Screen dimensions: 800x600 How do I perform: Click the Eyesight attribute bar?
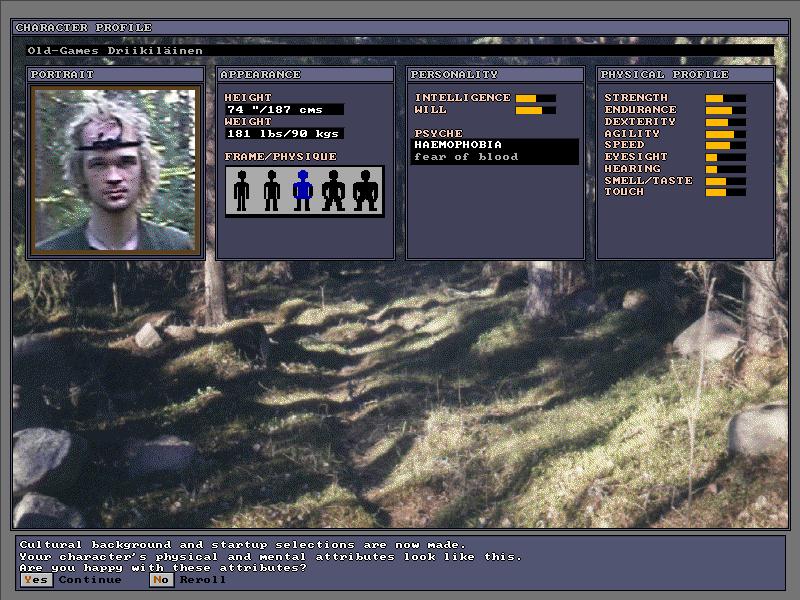[726, 157]
